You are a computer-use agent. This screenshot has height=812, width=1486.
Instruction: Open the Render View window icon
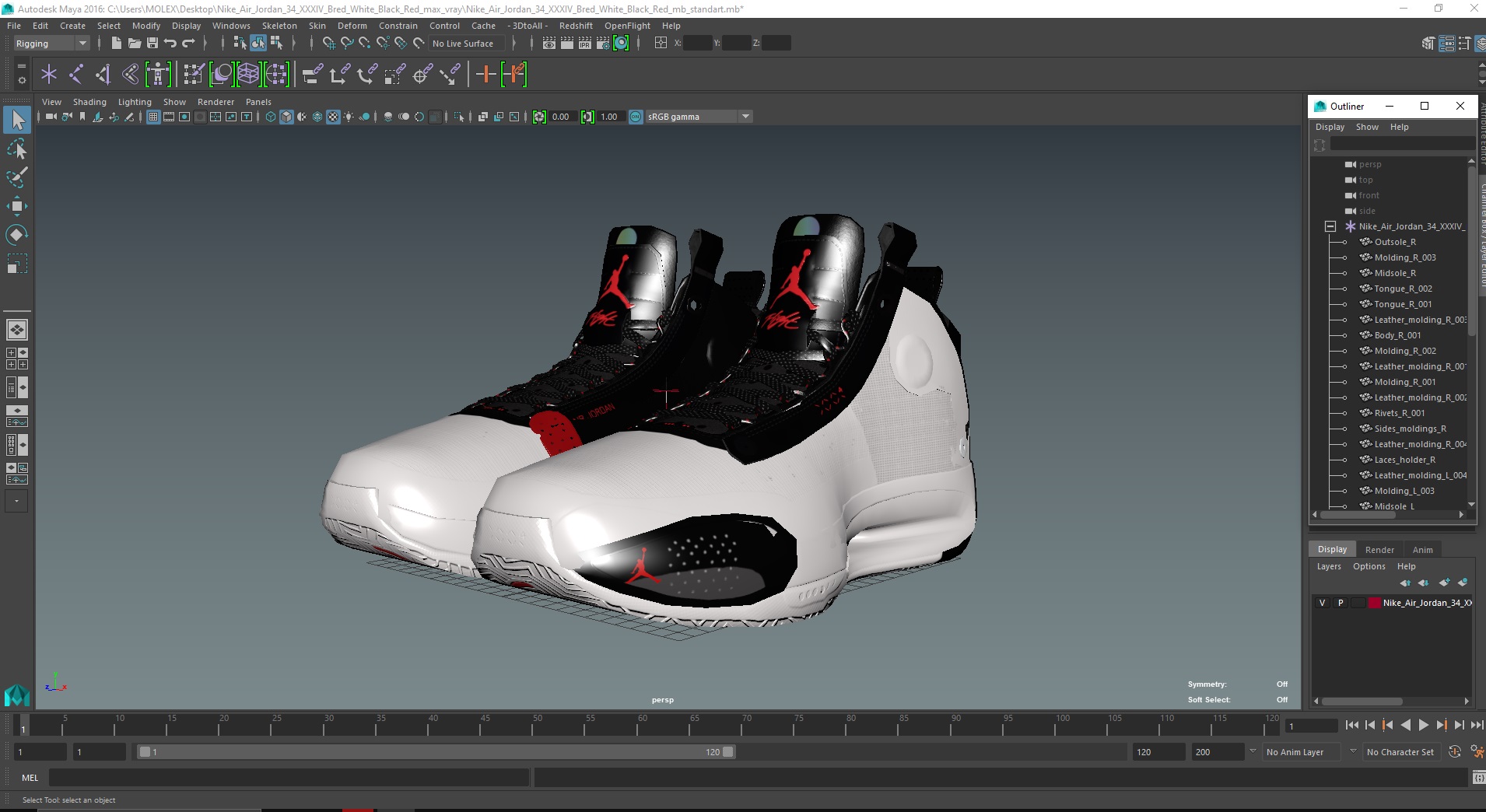(x=549, y=44)
